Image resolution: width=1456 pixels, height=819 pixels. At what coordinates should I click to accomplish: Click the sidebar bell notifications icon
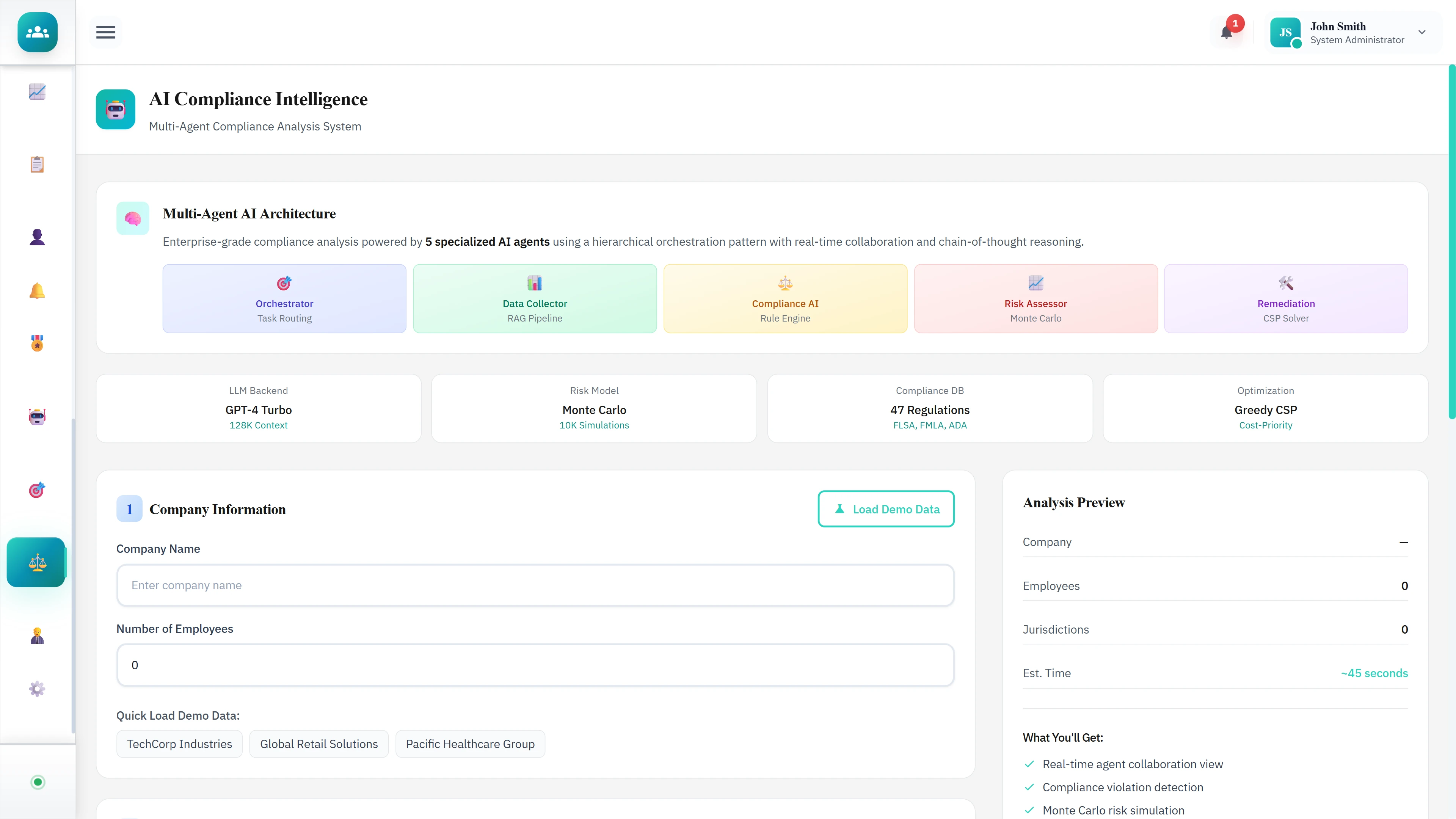[x=37, y=290]
